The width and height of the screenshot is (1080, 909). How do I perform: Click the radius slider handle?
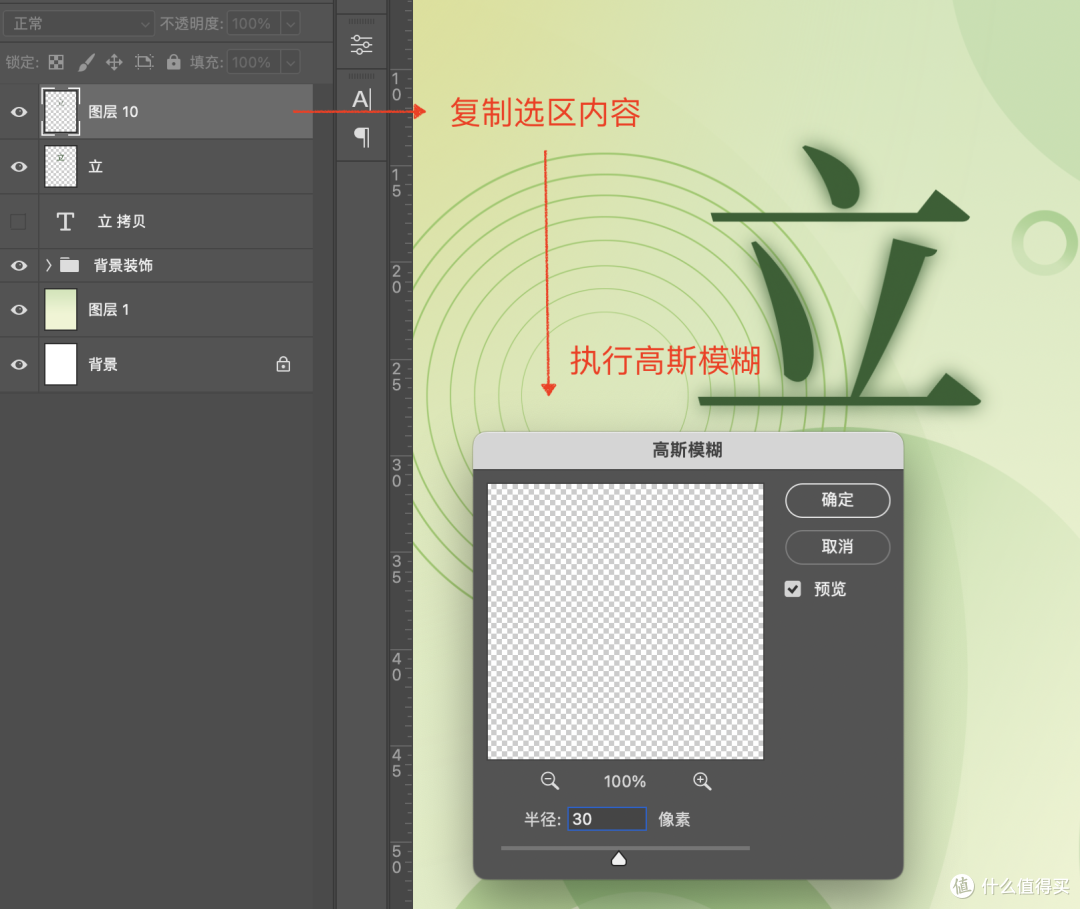coord(619,858)
